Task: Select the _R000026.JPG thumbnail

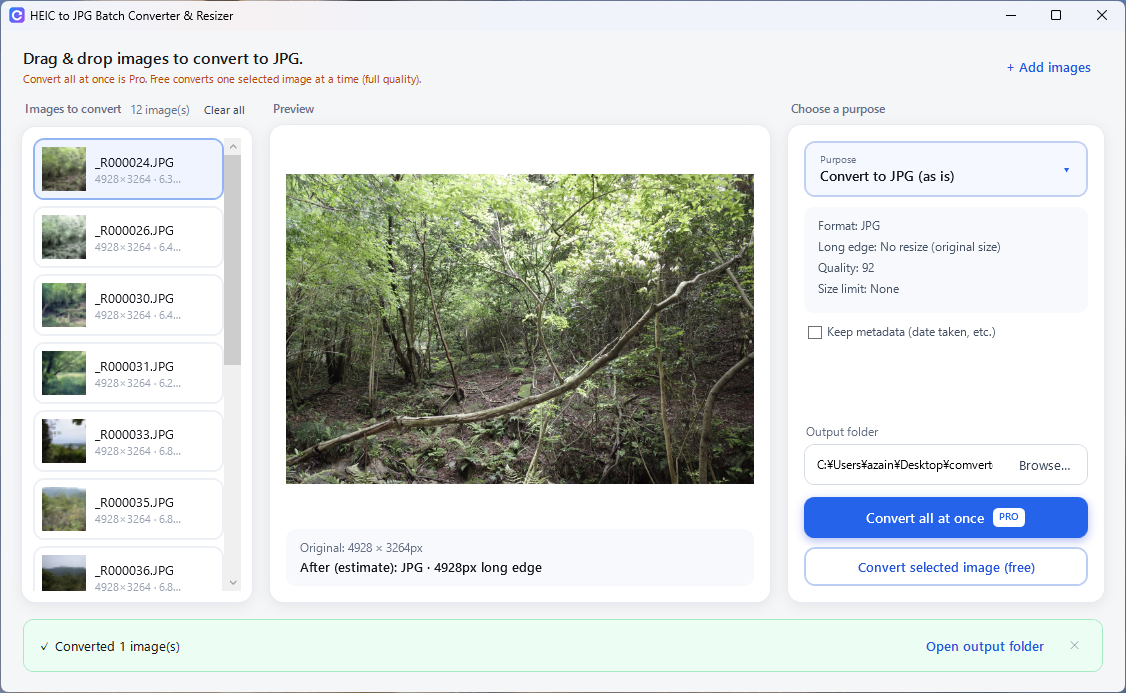Action: 64,237
